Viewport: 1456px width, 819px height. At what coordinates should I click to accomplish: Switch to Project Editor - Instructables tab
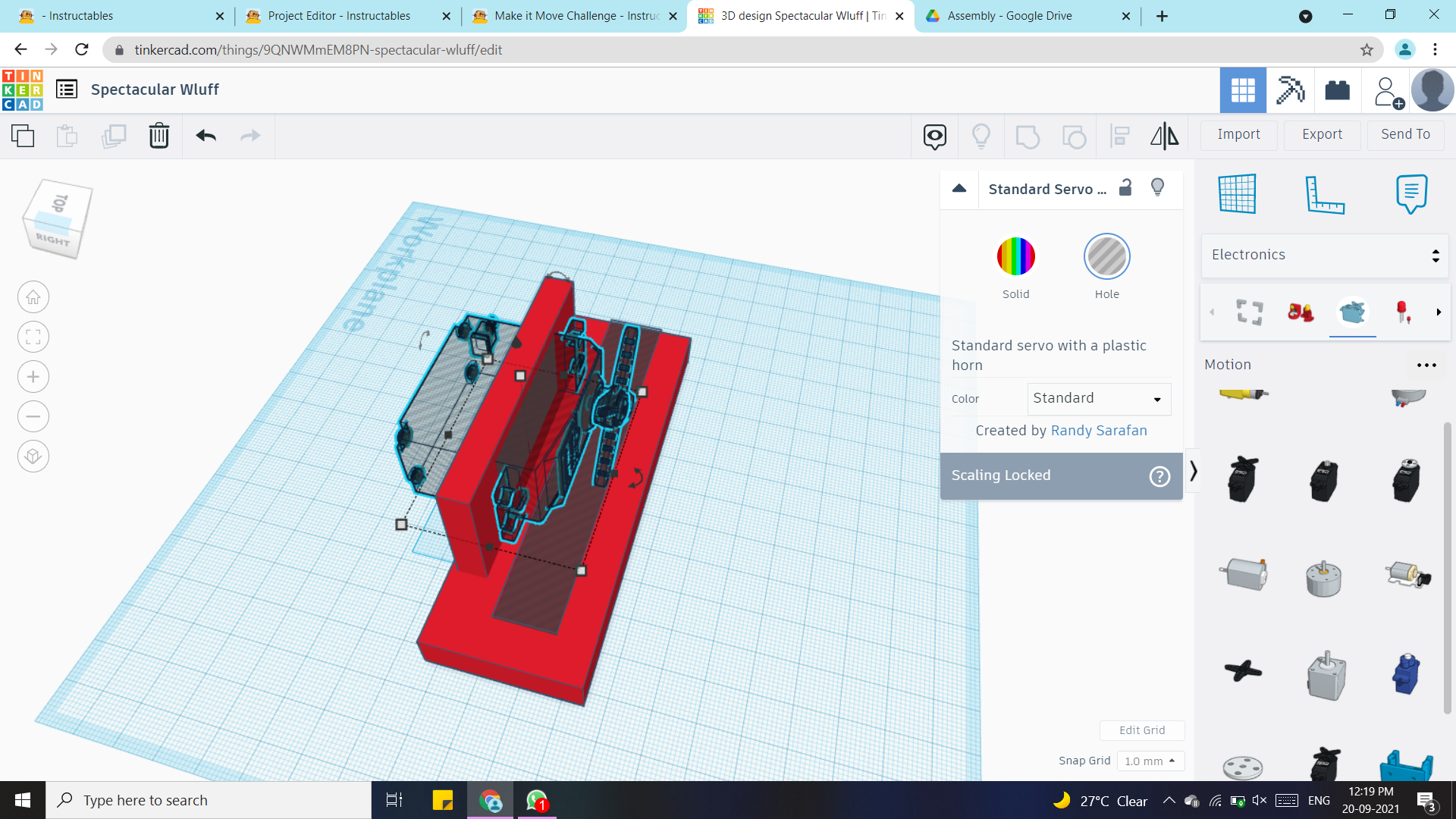339,16
